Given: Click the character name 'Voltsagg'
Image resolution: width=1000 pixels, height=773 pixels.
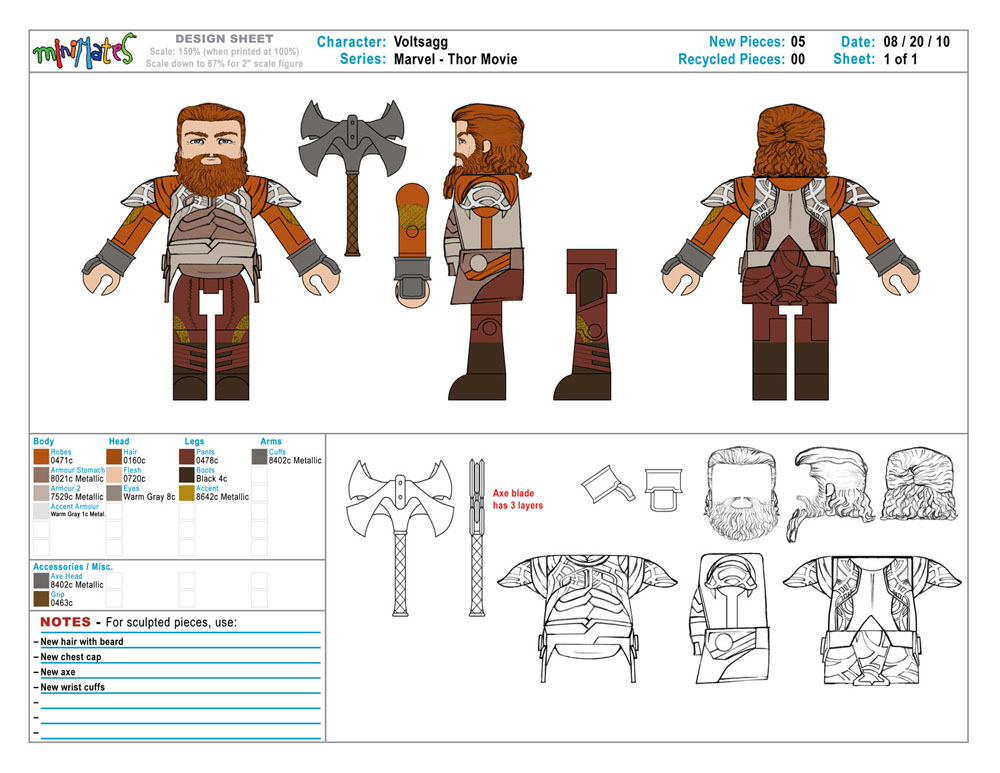Looking at the screenshot, I should point(421,42).
